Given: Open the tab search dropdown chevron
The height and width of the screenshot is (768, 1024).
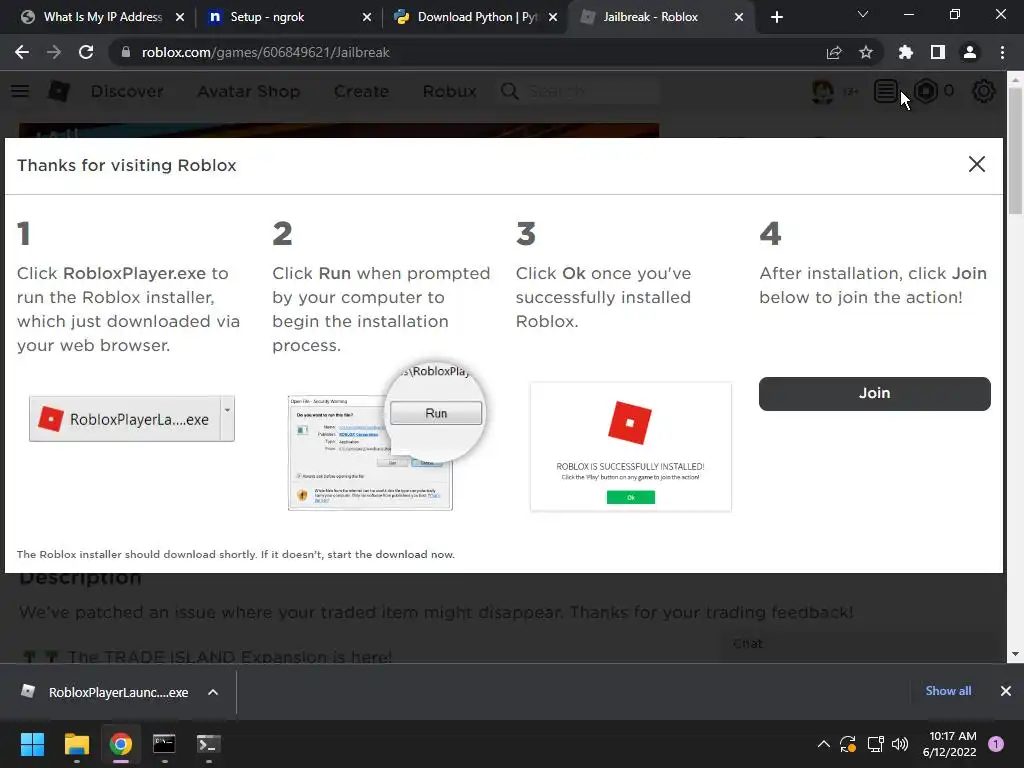Looking at the screenshot, I should tap(863, 14).
